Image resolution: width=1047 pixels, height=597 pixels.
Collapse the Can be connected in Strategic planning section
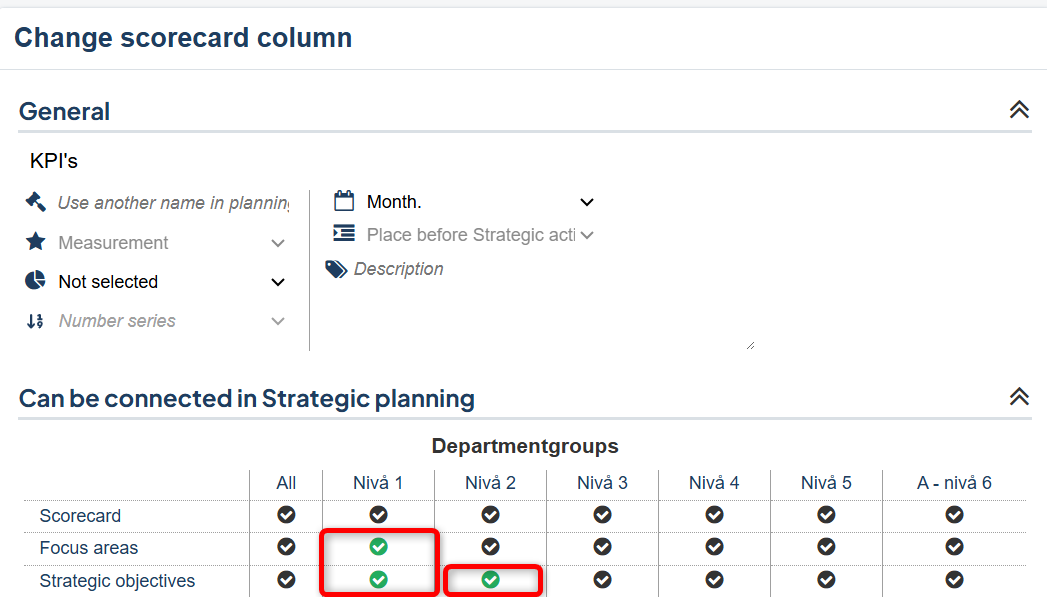pyautogui.click(x=1019, y=397)
